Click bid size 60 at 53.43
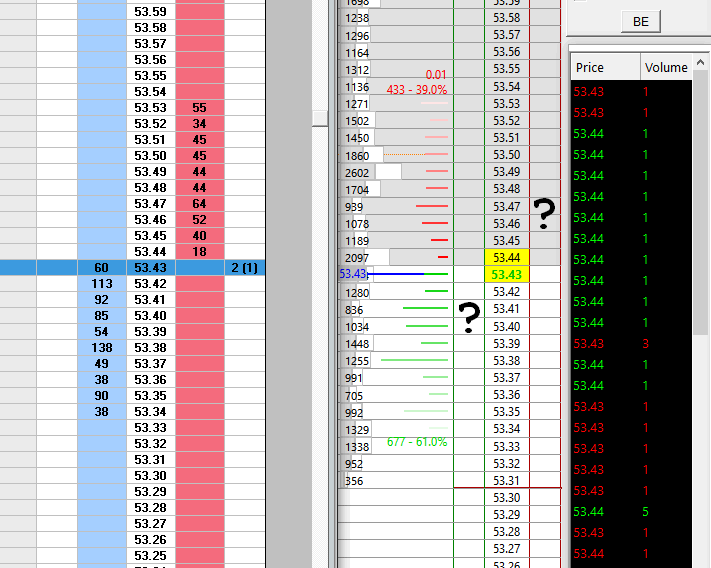 102,267
